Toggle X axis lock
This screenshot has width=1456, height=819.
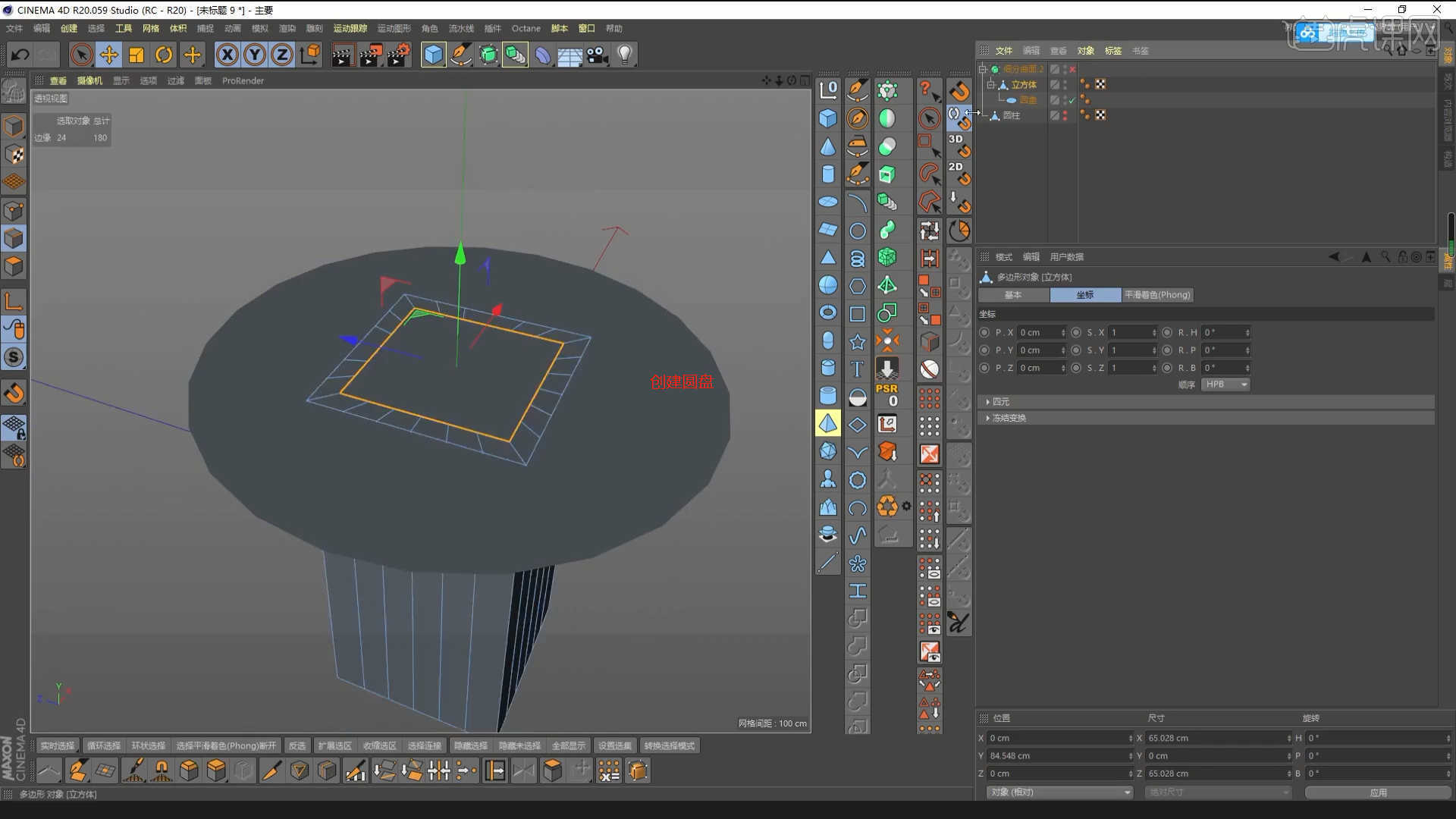(227, 55)
